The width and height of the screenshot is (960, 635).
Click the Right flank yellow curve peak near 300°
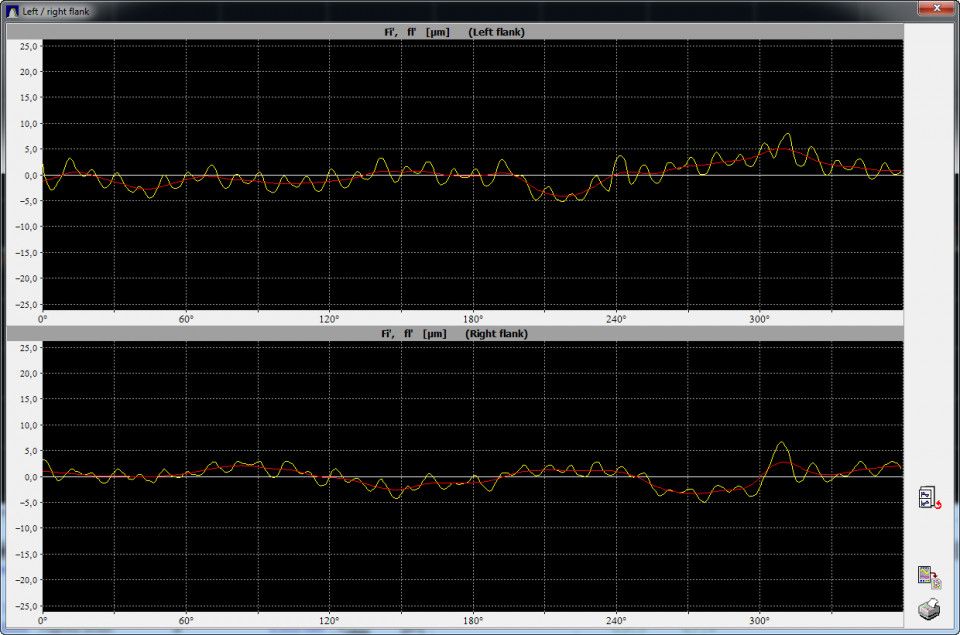click(781, 442)
